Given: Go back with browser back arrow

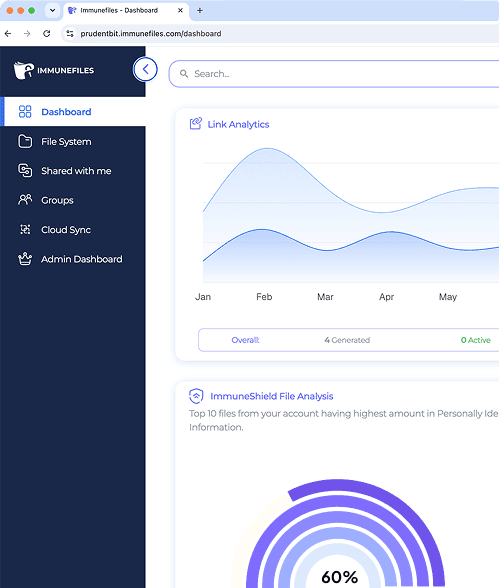Looking at the screenshot, I should (x=8, y=33).
